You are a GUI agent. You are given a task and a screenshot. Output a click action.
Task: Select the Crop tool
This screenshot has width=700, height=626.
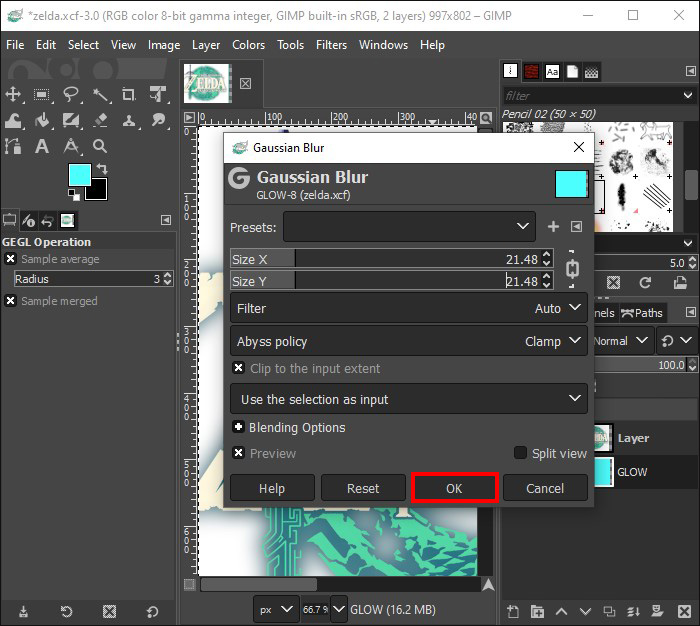129,94
